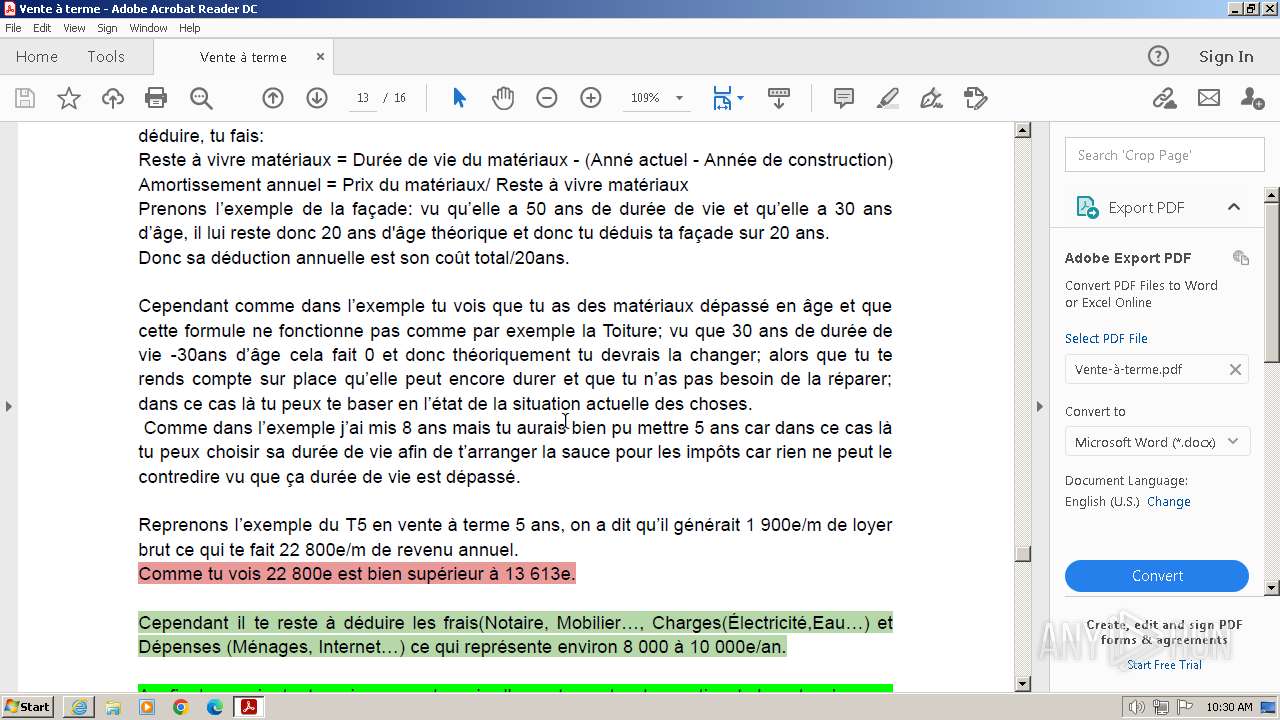
Task: Open the Help menu
Action: 190,28
